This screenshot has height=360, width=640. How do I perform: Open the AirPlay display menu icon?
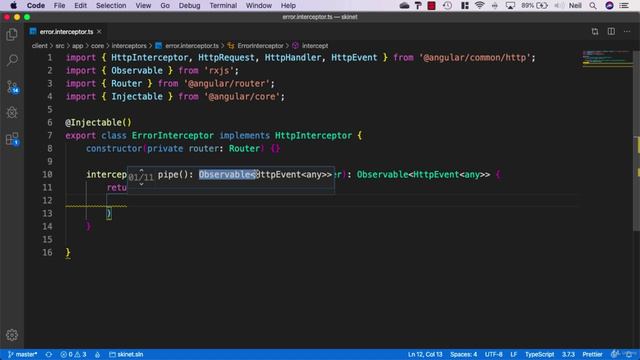(510, 5)
